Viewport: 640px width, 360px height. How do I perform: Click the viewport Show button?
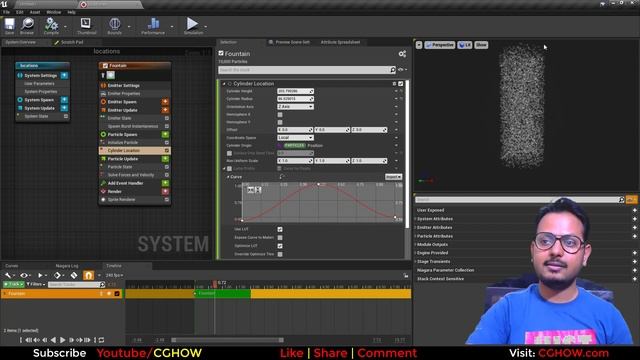pyautogui.click(x=481, y=45)
